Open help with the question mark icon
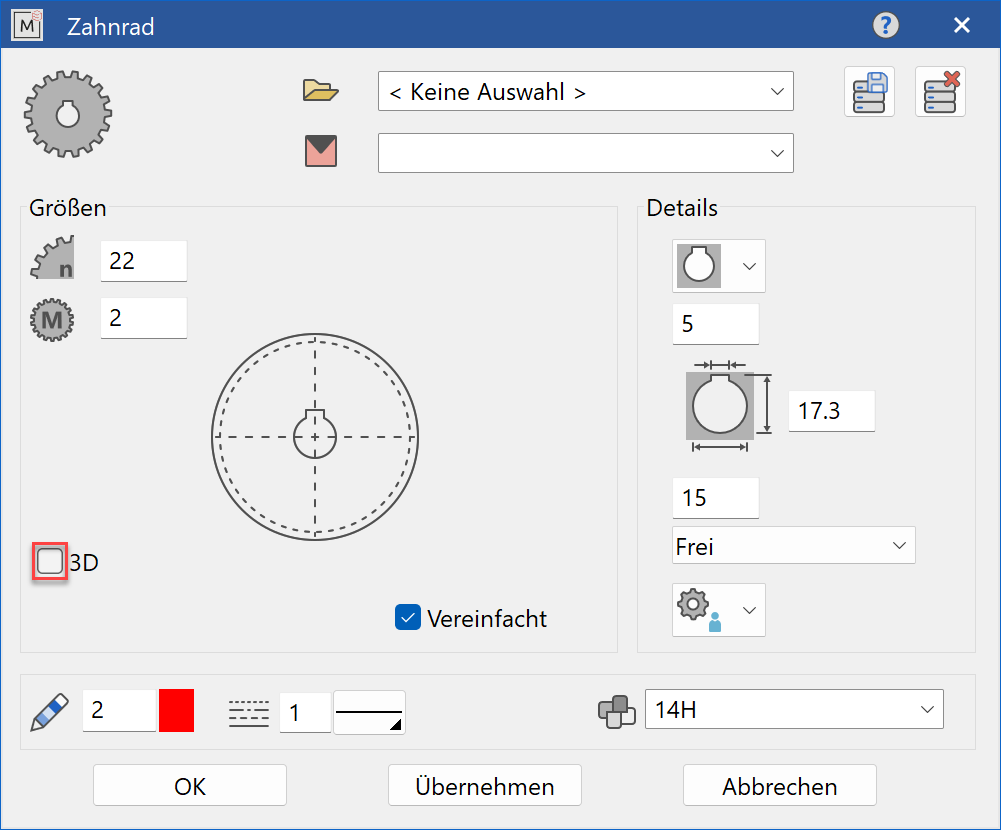 tap(885, 26)
